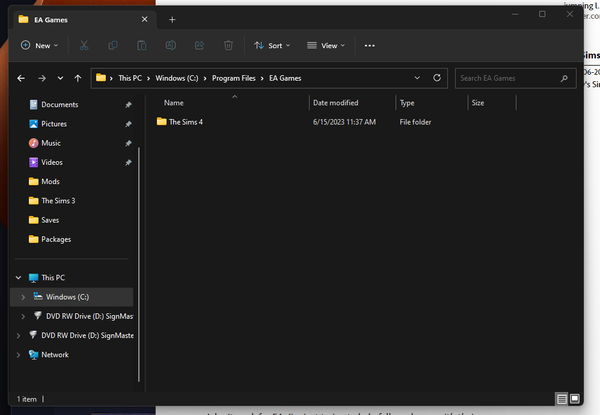Click the Copy icon in toolbar
Screen dimensions: 600x415
(x=113, y=46)
